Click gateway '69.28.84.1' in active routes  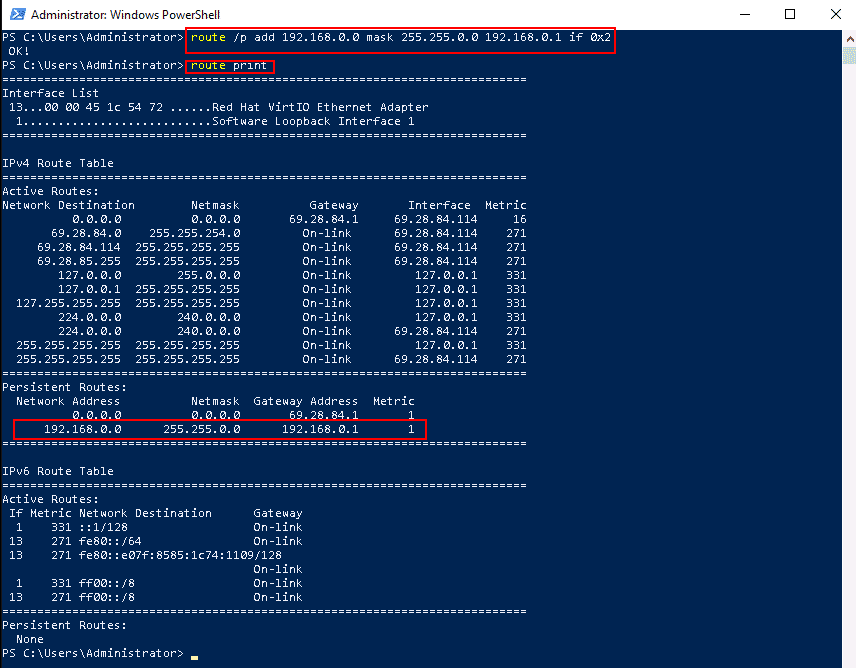(324, 219)
